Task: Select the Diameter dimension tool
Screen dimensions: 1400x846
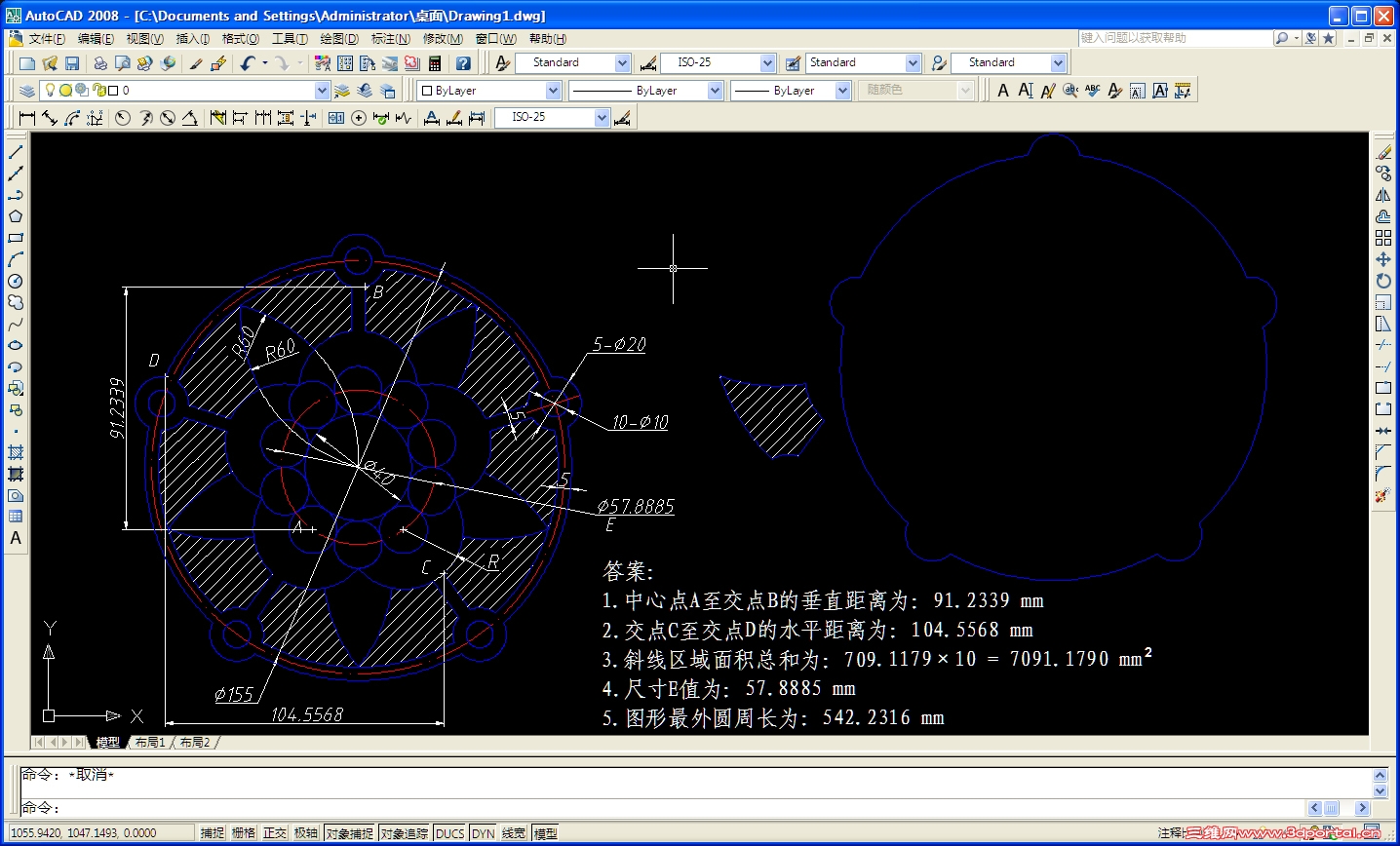Action: [x=168, y=118]
